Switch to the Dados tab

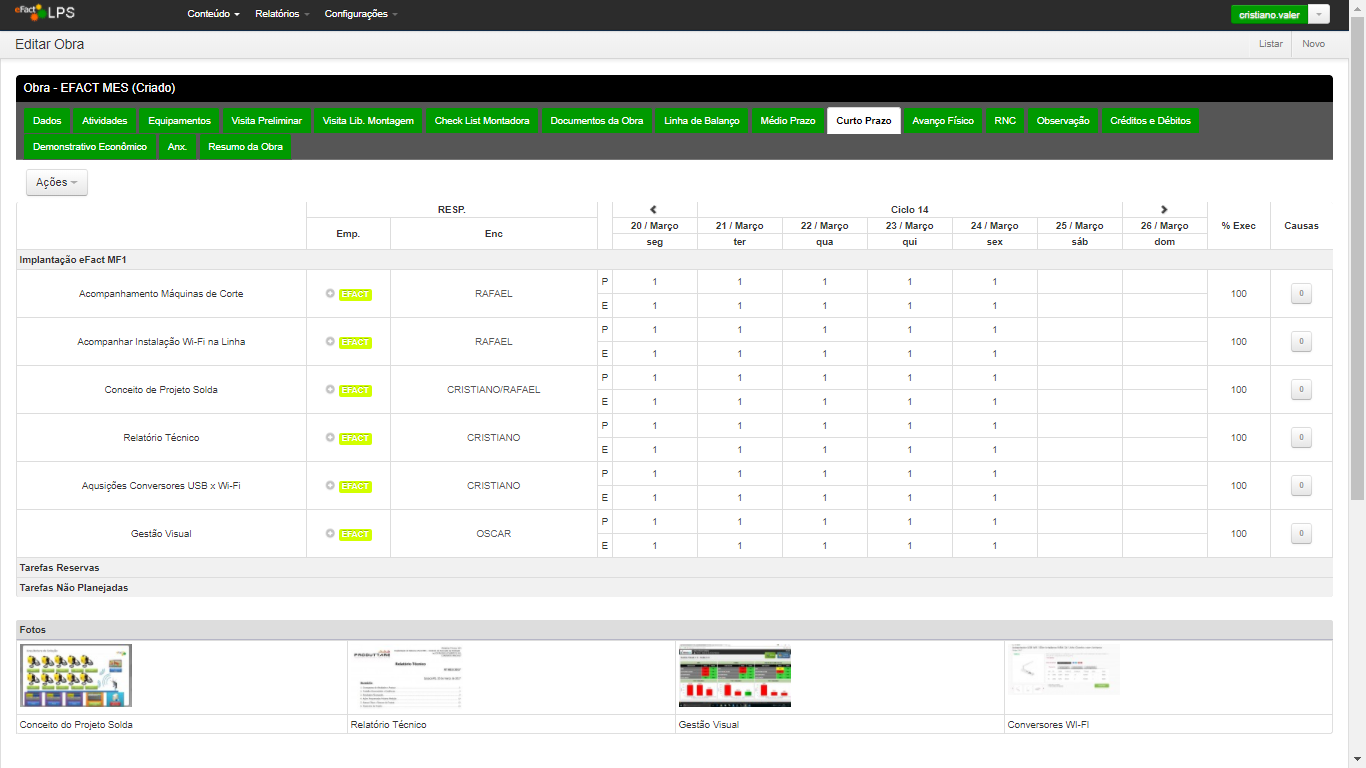point(47,121)
